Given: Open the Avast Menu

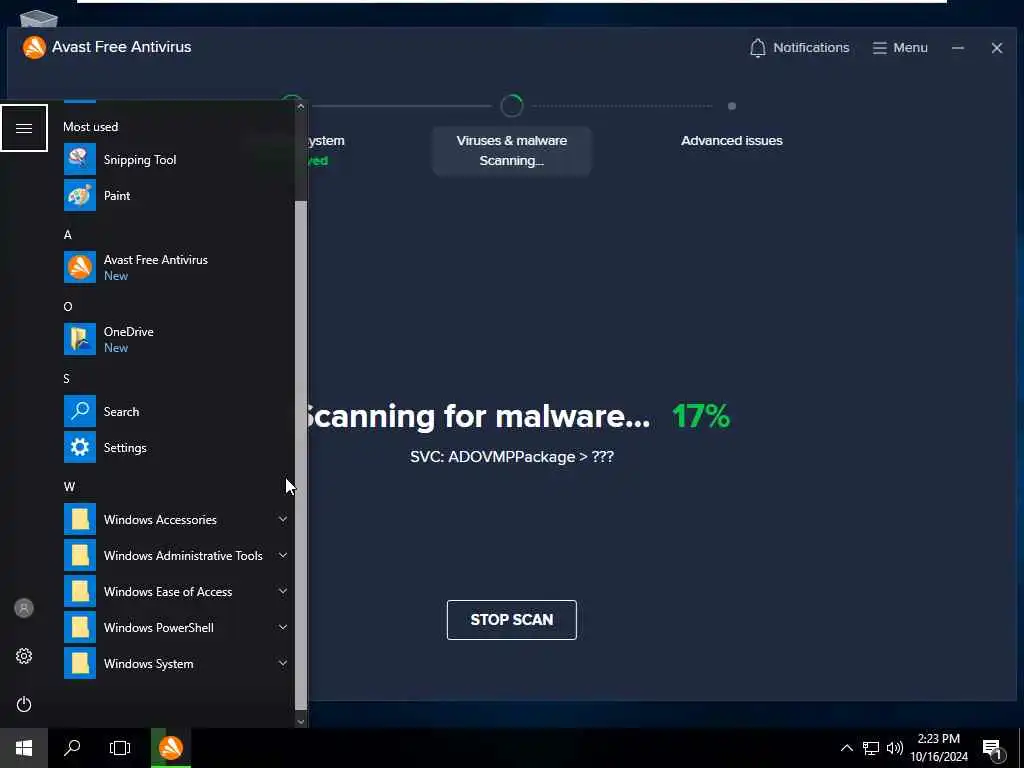Looking at the screenshot, I should (900, 48).
